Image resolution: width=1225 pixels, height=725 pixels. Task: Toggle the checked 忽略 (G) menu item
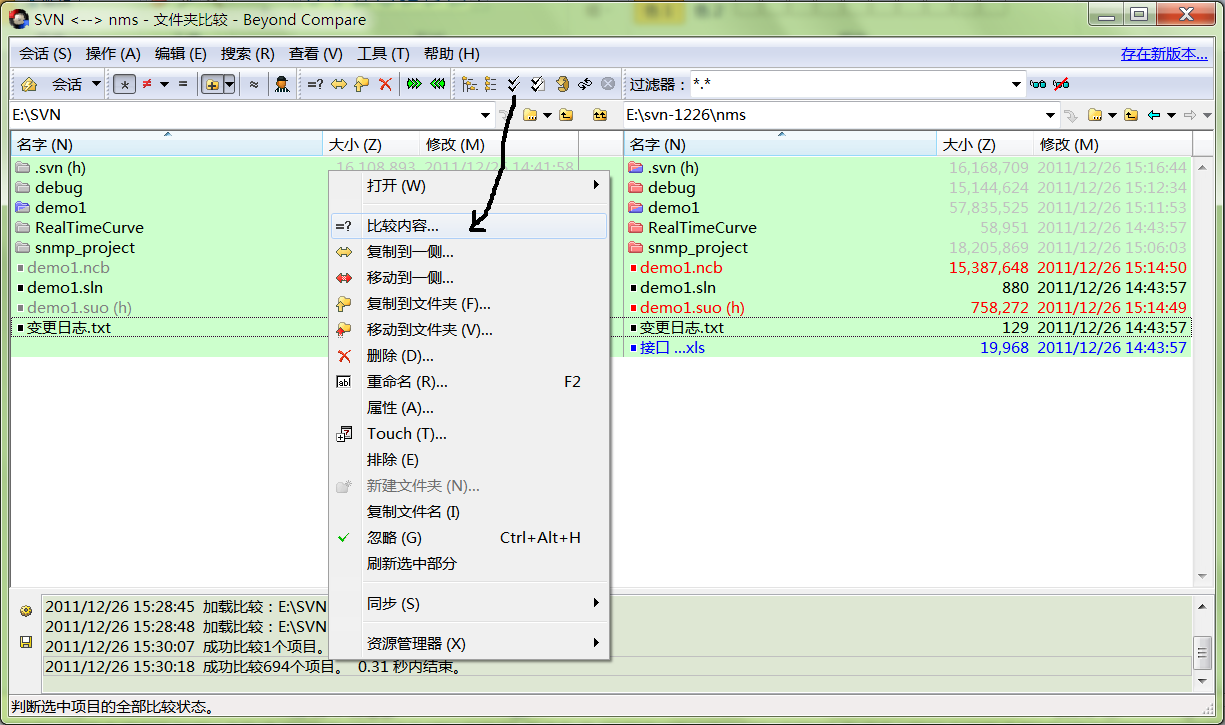pos(469,538)
